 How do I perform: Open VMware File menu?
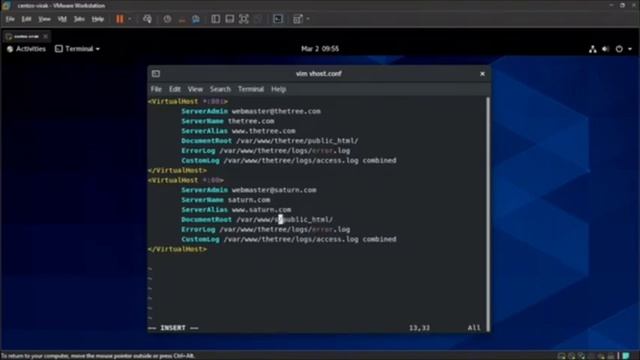(x=10, y=19)
